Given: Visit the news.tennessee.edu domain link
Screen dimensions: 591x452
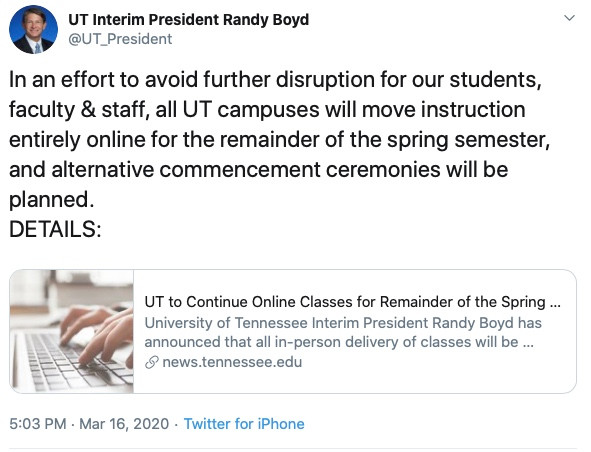Looking at the screenshot, I should pos(232,362).
